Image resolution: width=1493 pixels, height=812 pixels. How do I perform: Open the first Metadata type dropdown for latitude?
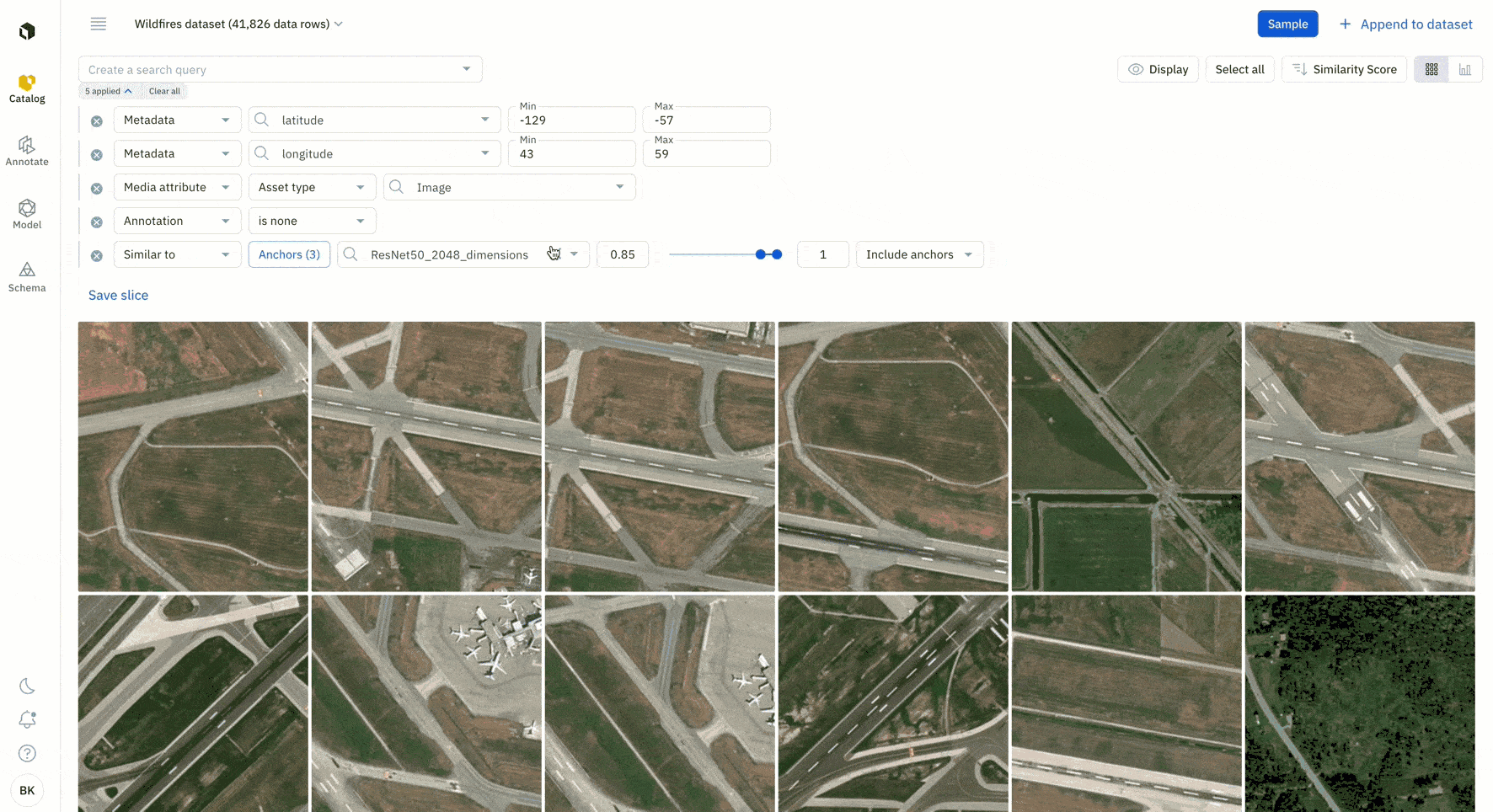[177, 120]
